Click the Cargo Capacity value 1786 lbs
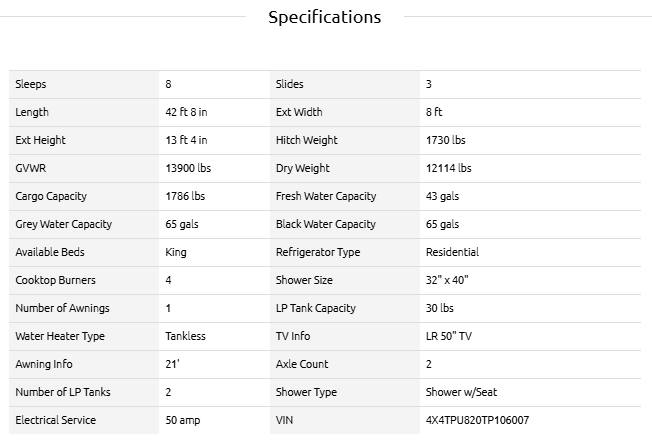Screen dimensions: 652x442 [185, 196]
